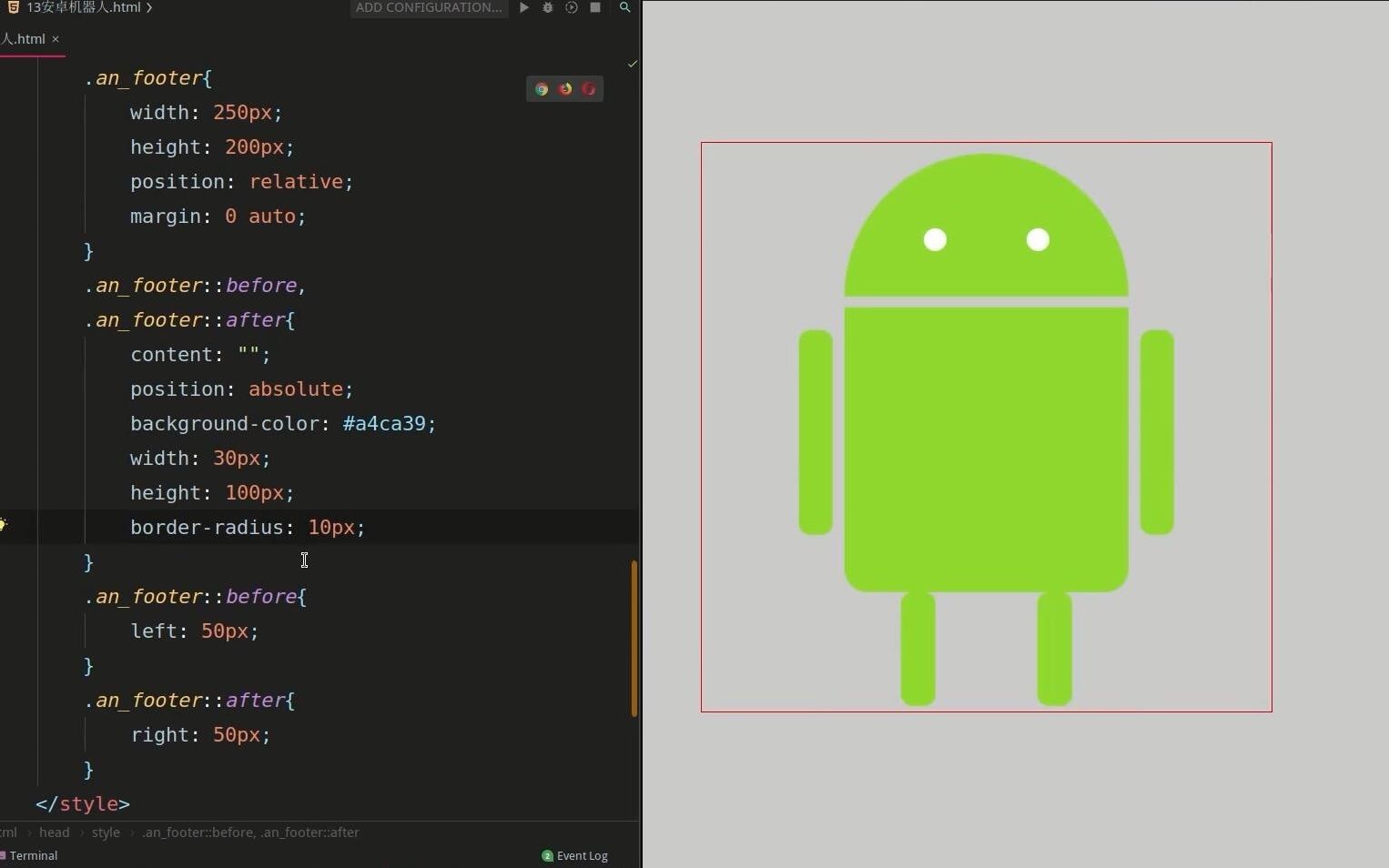Click the lightbulb intention icon in gutter
The image size is (1389, 868).
point(3,525)
